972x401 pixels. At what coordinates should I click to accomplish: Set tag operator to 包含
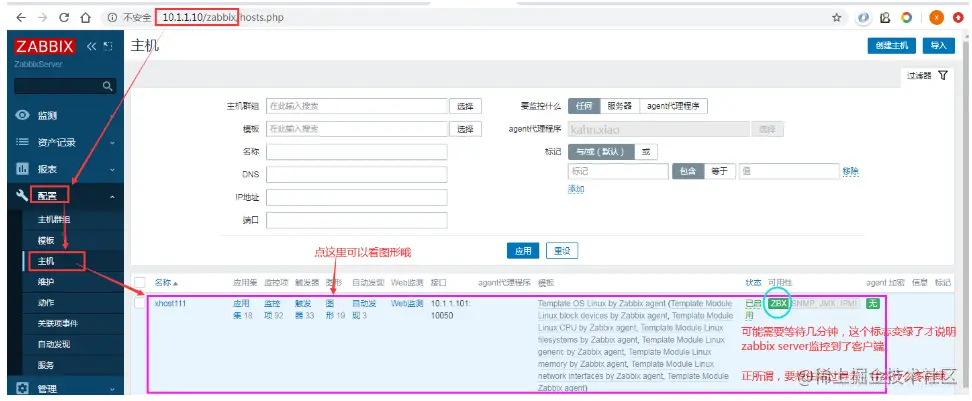tap(688, 171)
